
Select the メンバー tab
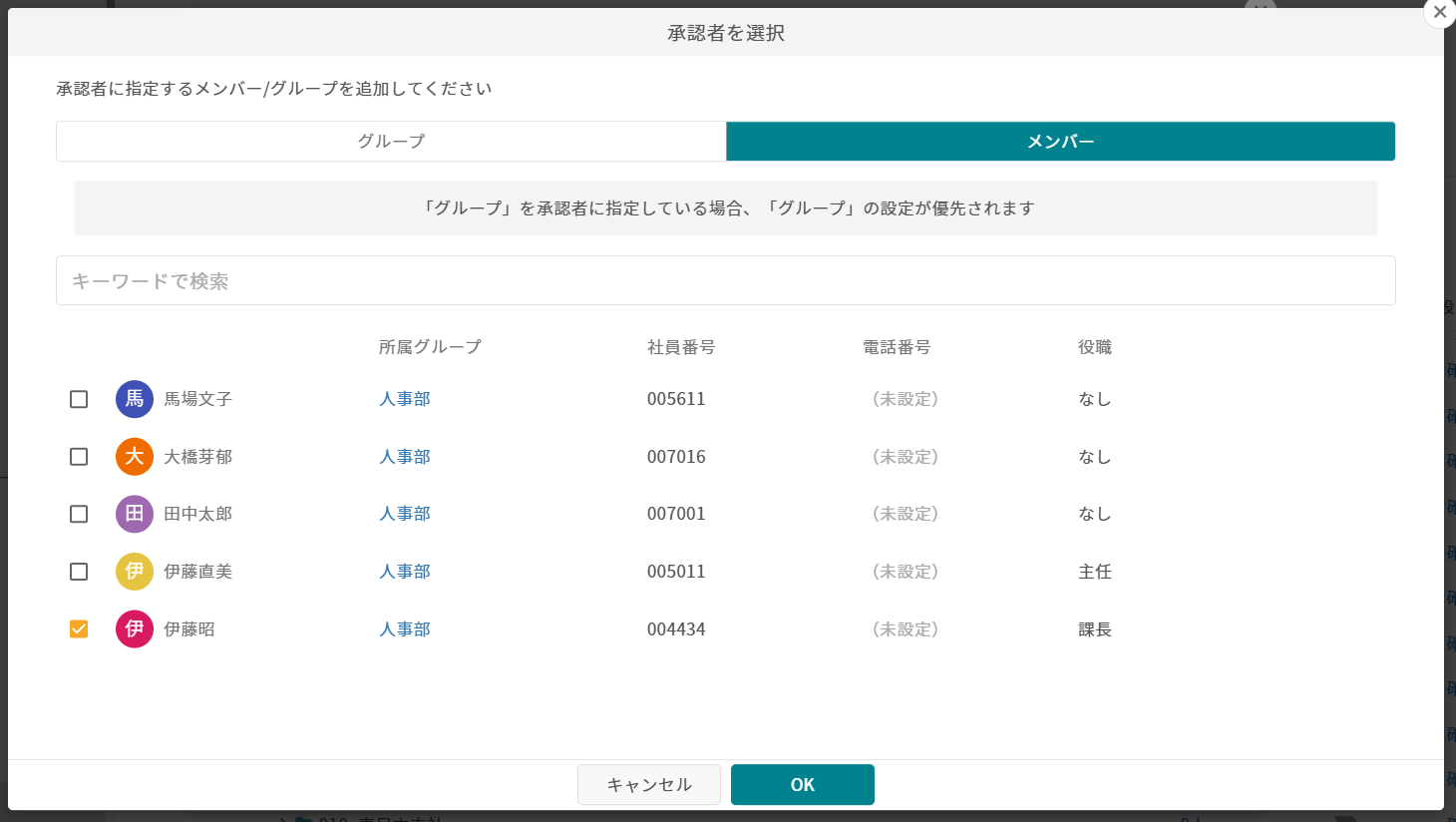coord(1060,141)
